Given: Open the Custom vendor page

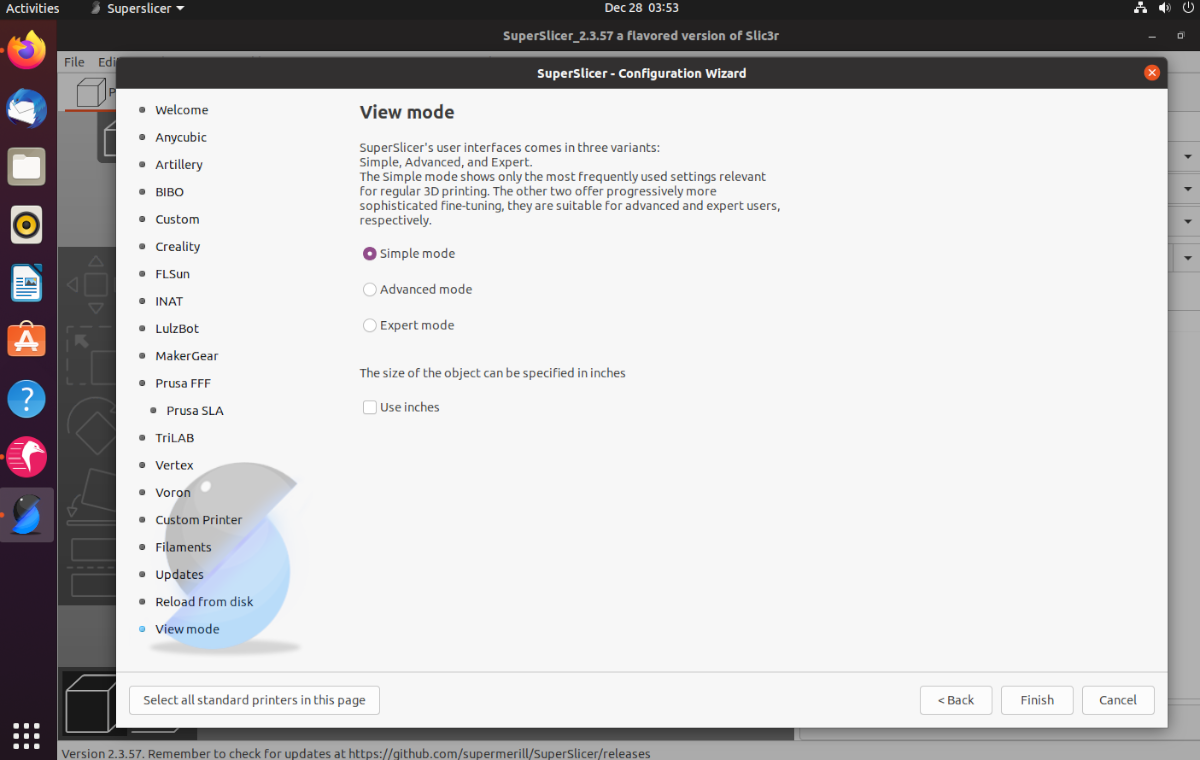Looking at the screenshot, I should [177, 220].
